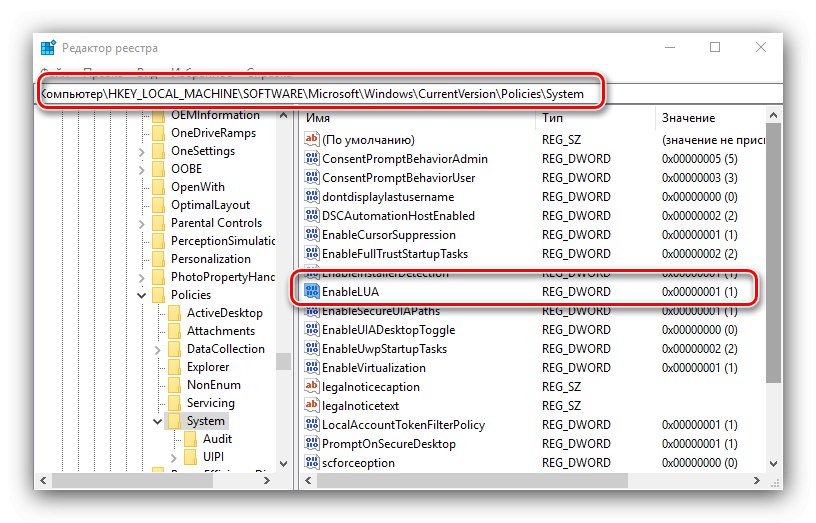Select the PerceptionSimulation tree item
This screenshot has width=816, height=523.
pos(223,241)
